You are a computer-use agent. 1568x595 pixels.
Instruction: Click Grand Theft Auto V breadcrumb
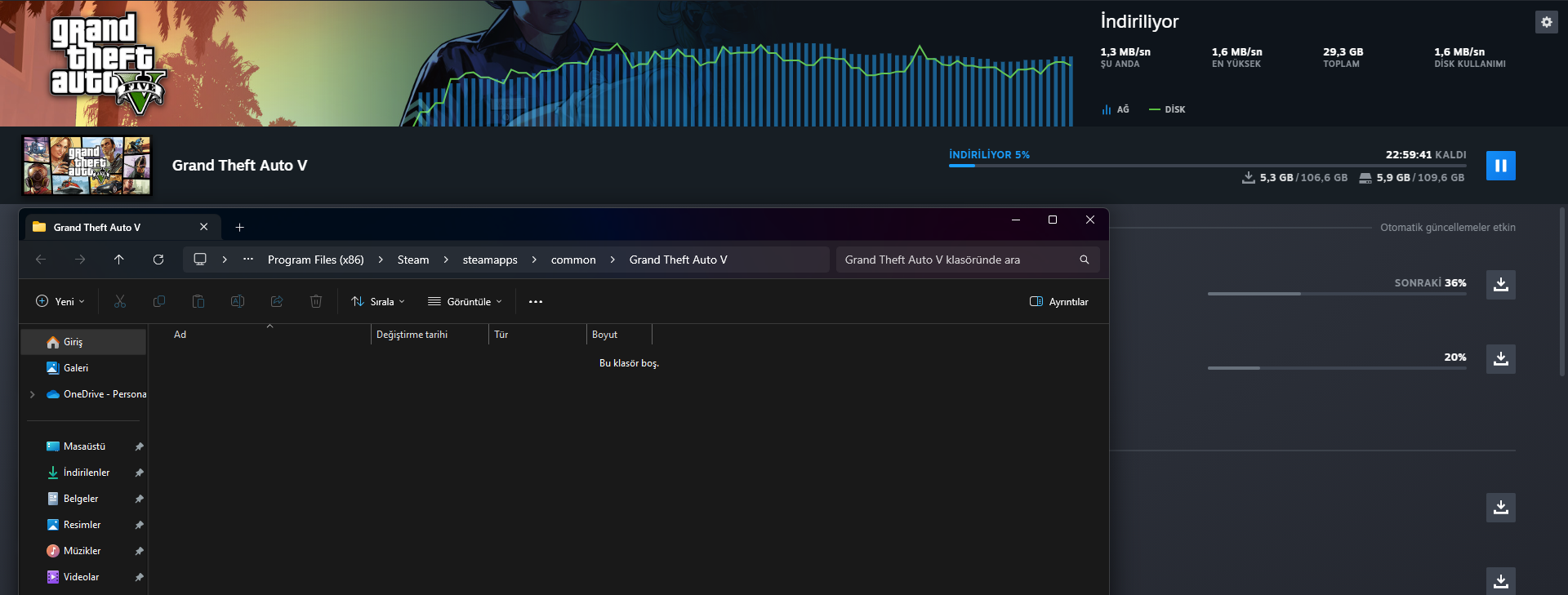tap(678, 260)
